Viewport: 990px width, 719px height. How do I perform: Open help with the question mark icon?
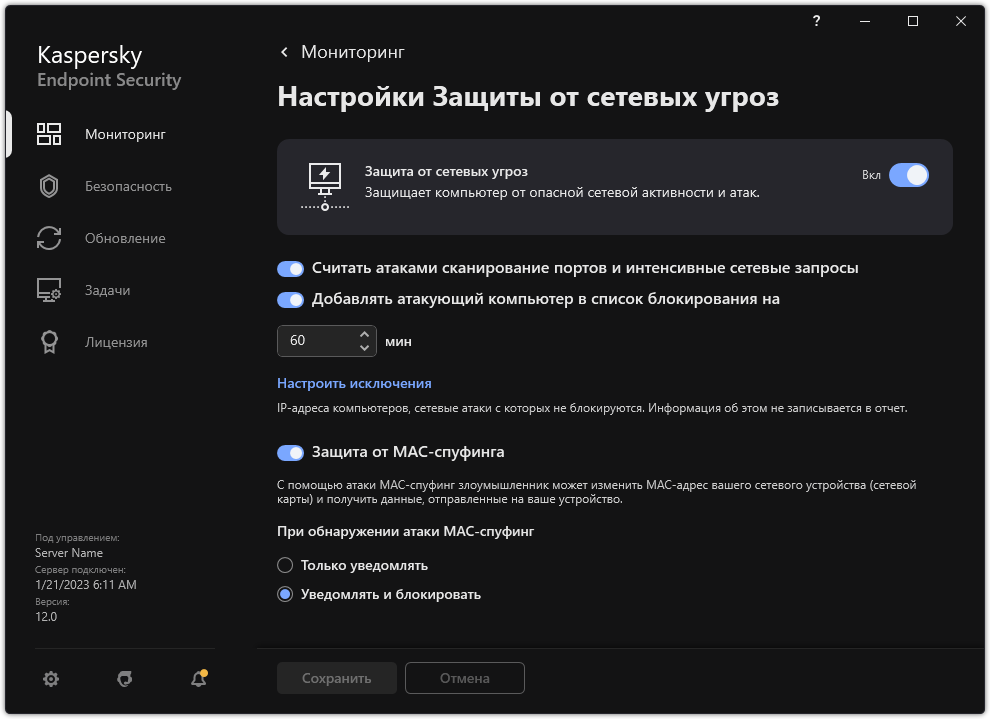tap(818, 21)
